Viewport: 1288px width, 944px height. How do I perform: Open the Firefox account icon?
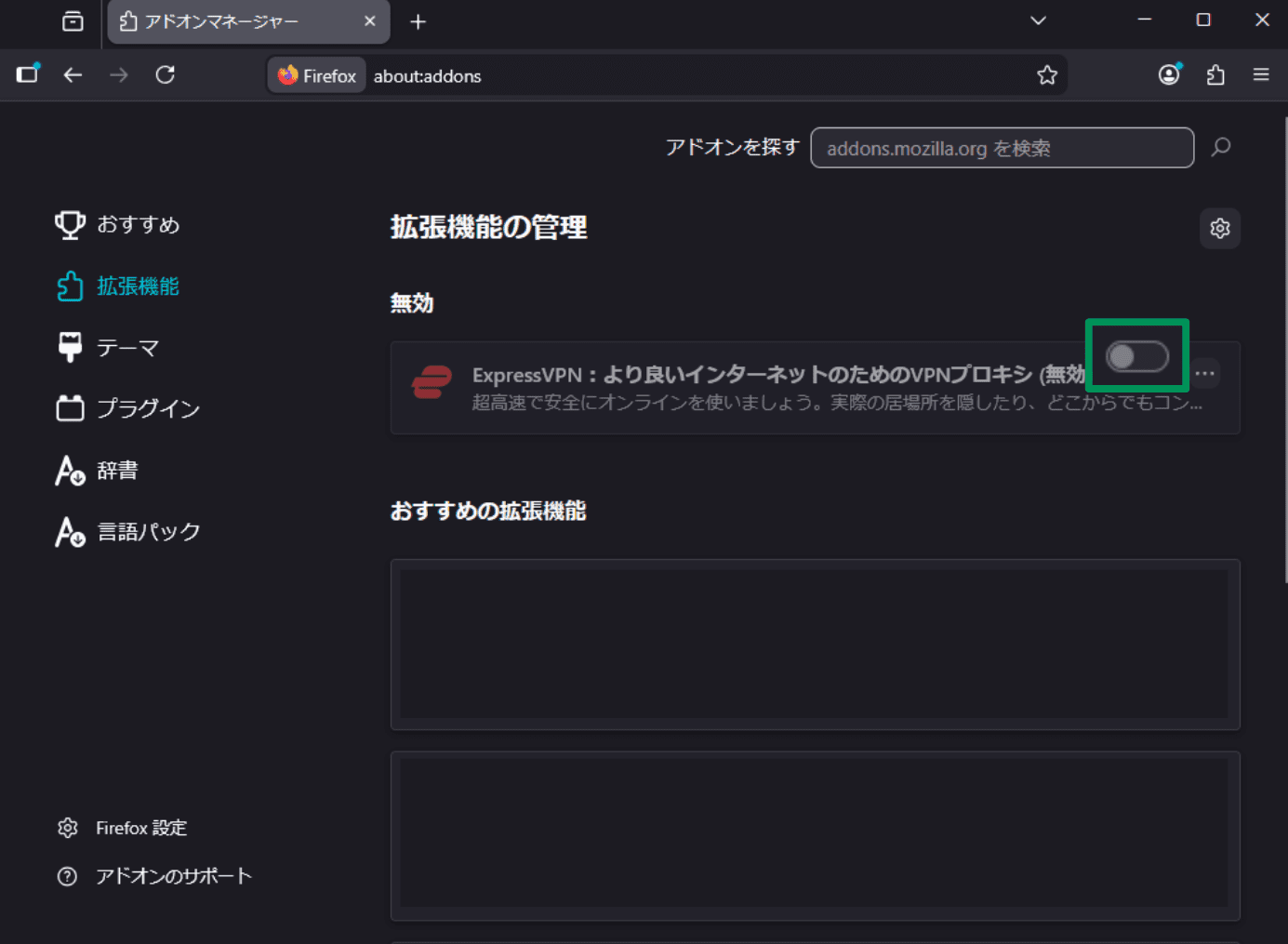pyautogui.click(x=1168, y=74)
